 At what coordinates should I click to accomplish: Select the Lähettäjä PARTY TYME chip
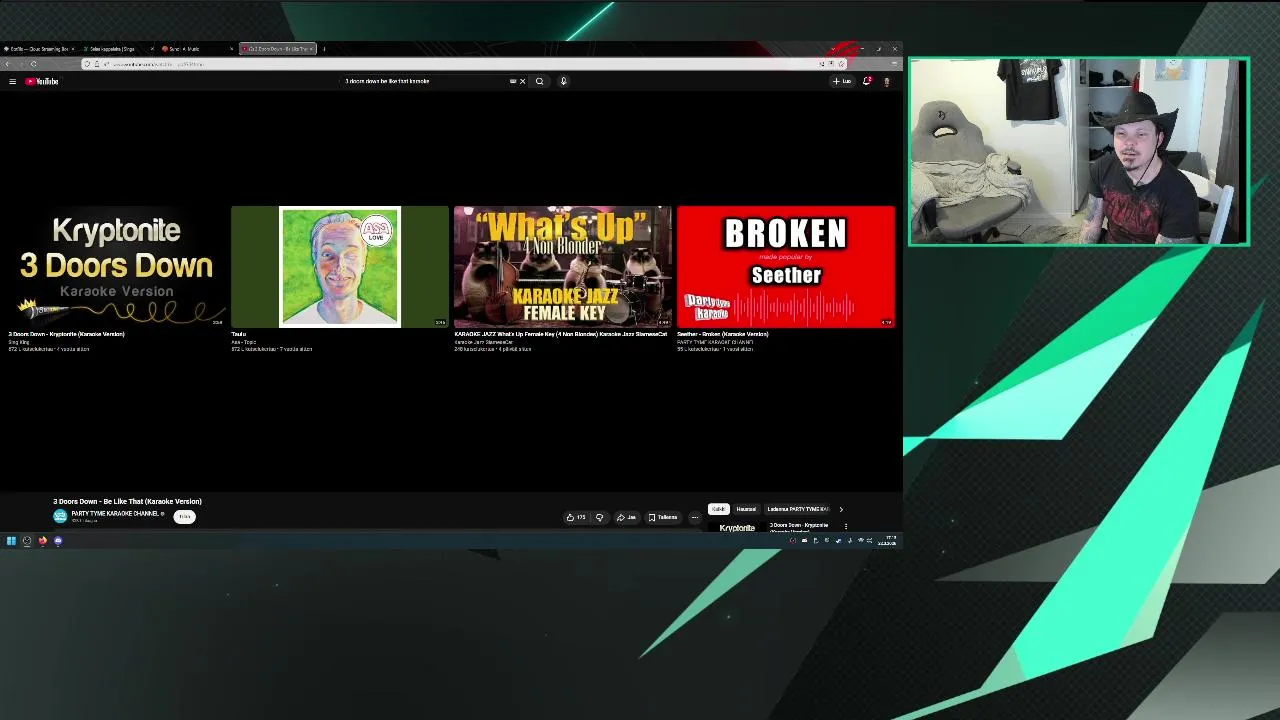pos(798,509)
